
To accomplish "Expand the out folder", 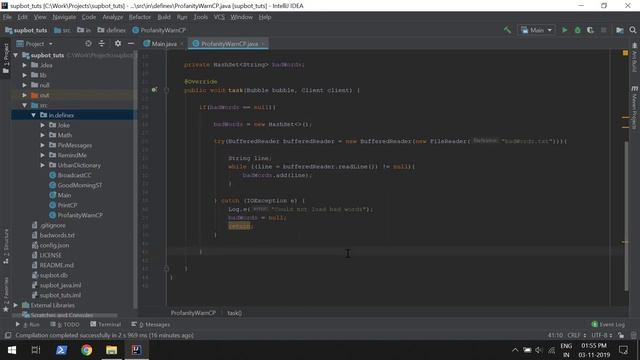I will click(x=24, y=95).
